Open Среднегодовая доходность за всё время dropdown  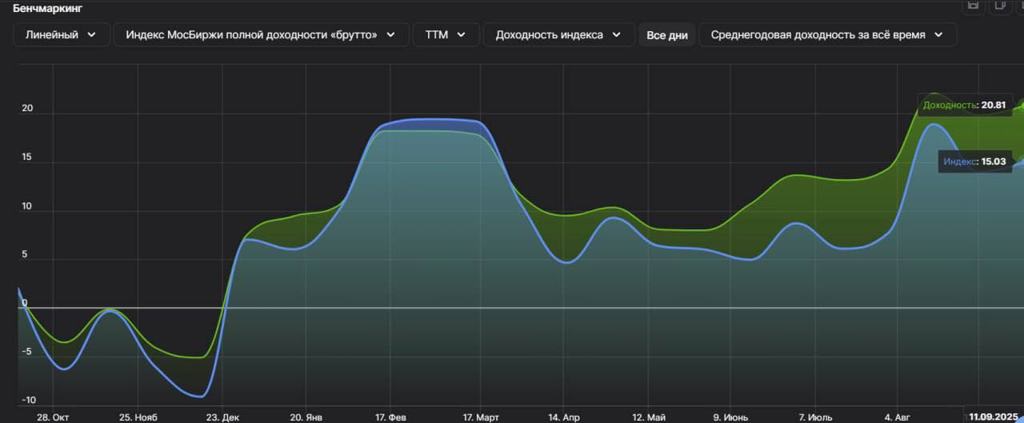(x=827, y=35)
